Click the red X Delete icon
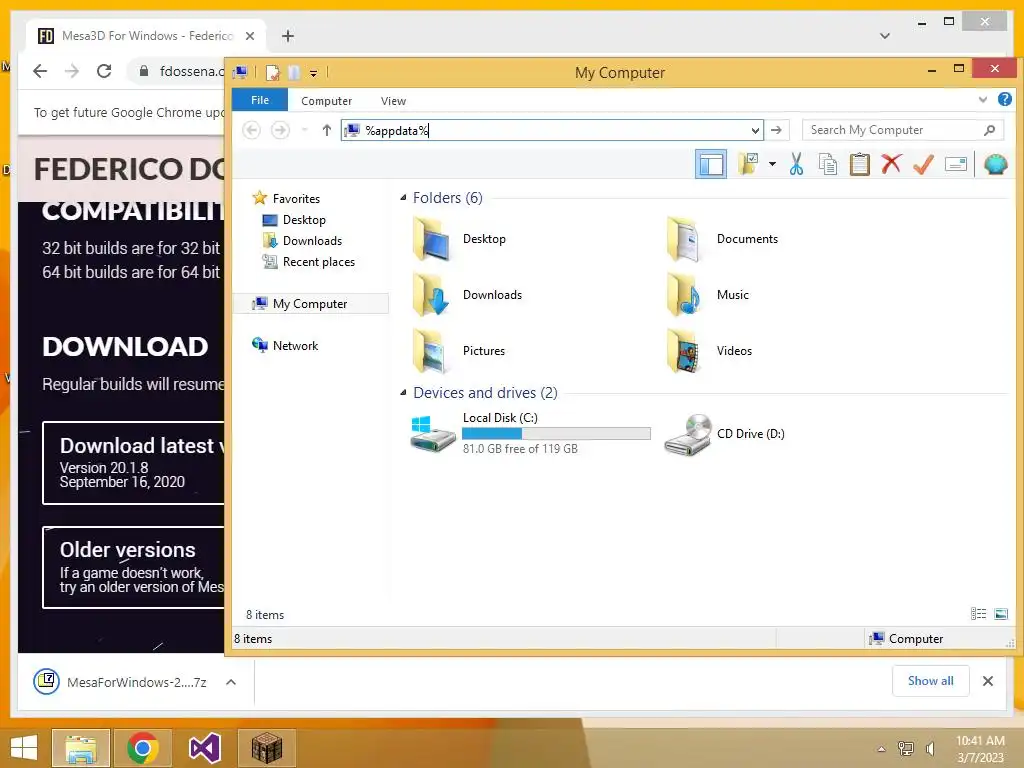 [x=891, y=164]
